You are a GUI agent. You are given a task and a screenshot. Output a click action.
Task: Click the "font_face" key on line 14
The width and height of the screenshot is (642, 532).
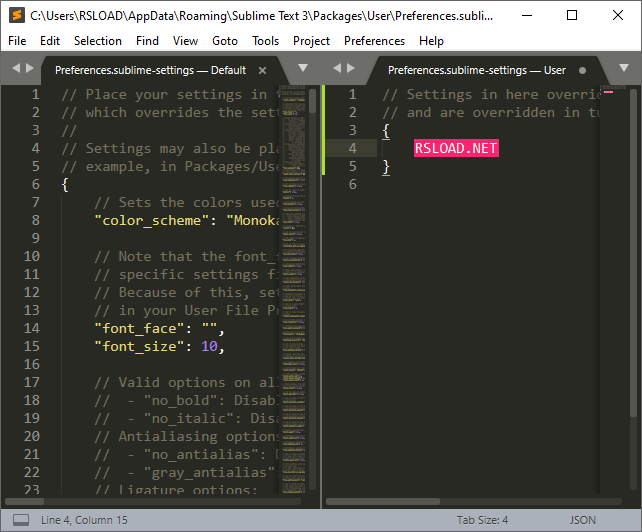click(139, 328)
